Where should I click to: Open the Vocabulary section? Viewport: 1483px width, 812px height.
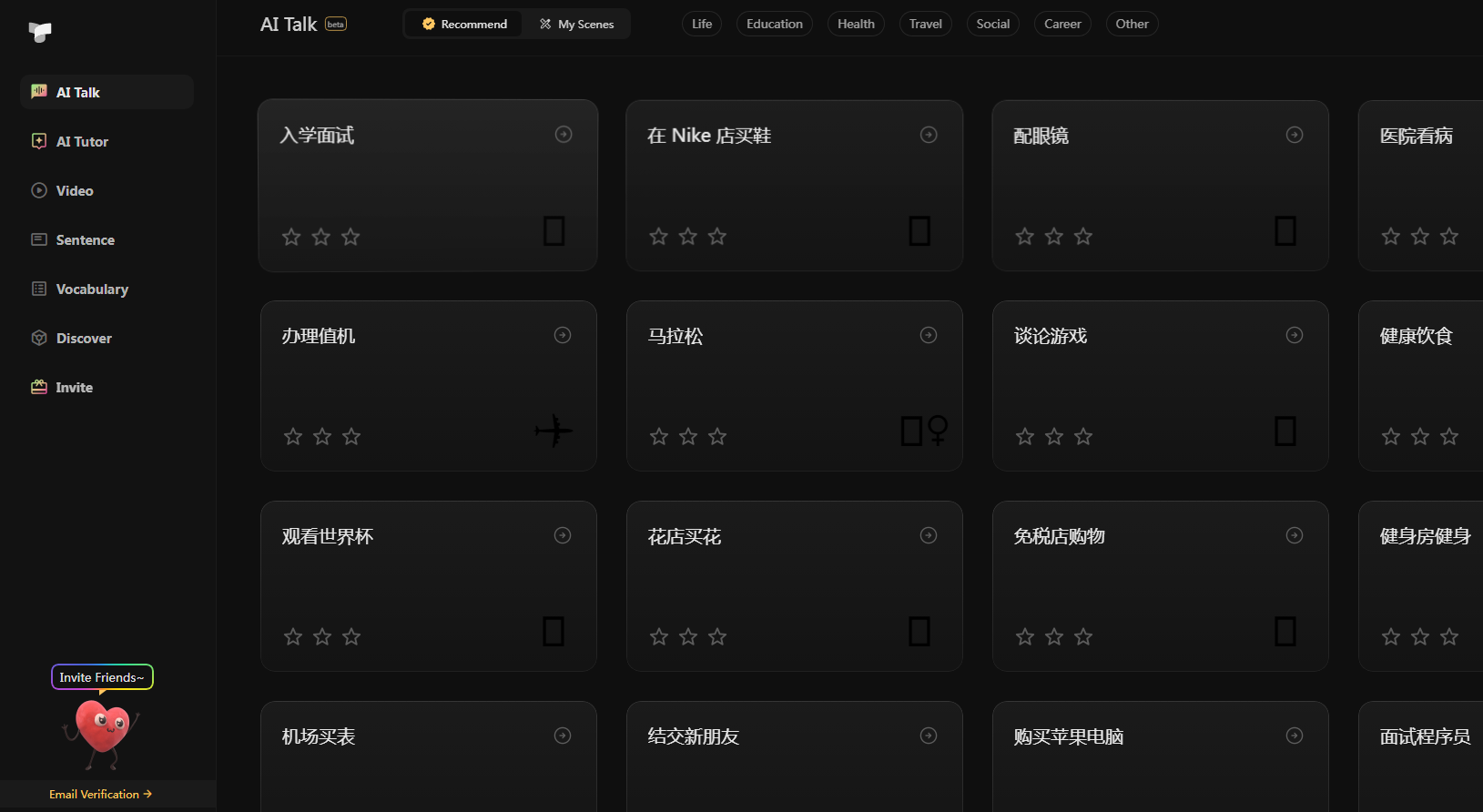107,289
